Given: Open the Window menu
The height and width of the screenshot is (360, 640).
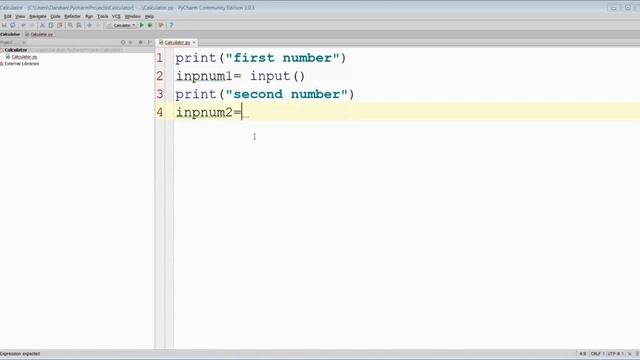Looking at the screenshot, I should 132,16.
